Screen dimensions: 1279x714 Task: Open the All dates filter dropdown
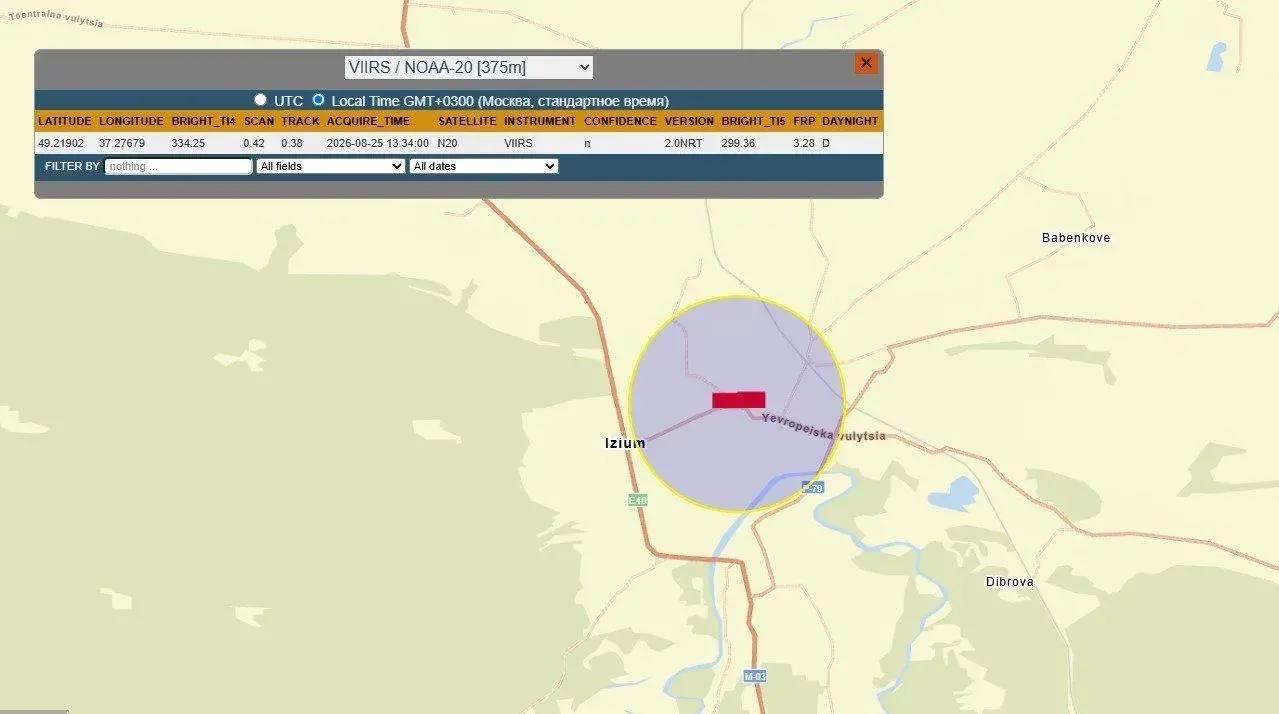click(x=484, y=166)
